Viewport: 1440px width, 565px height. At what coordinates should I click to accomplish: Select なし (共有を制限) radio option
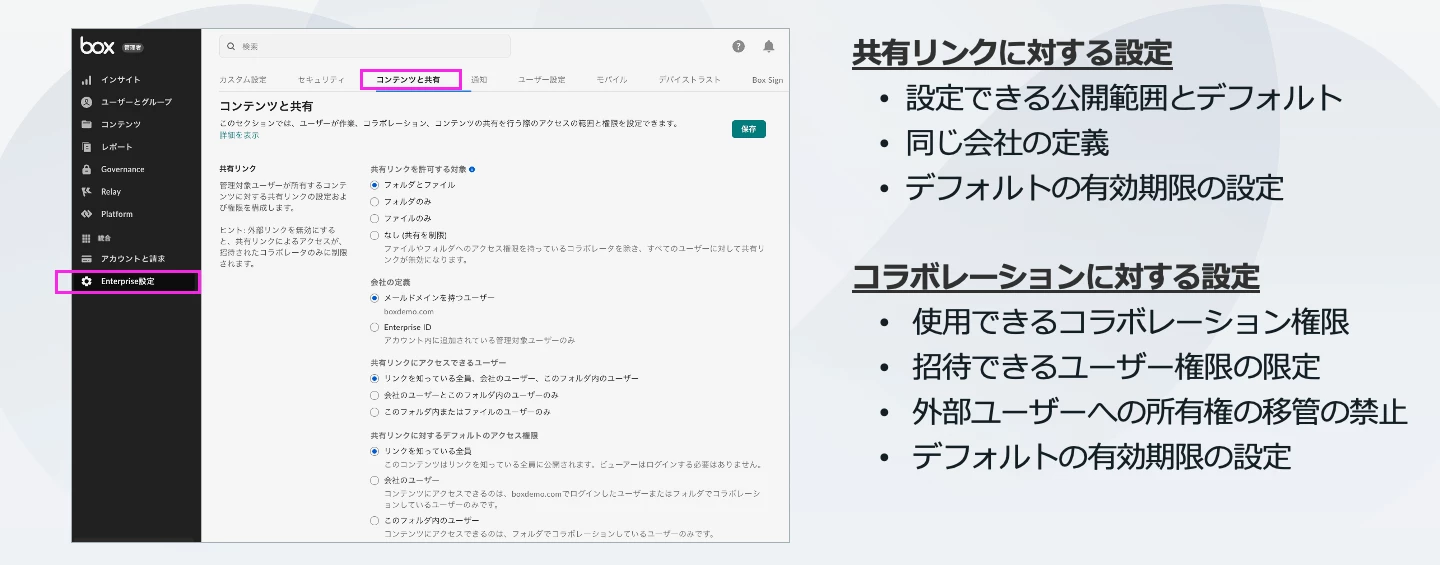click(x=375, y=235)
